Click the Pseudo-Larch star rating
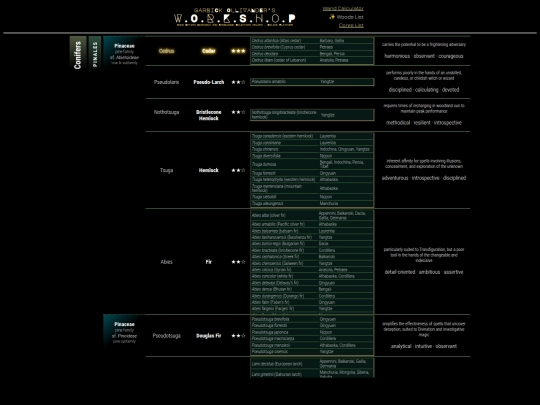The width and height of the screenshot is (540, 405). [238, 82]
